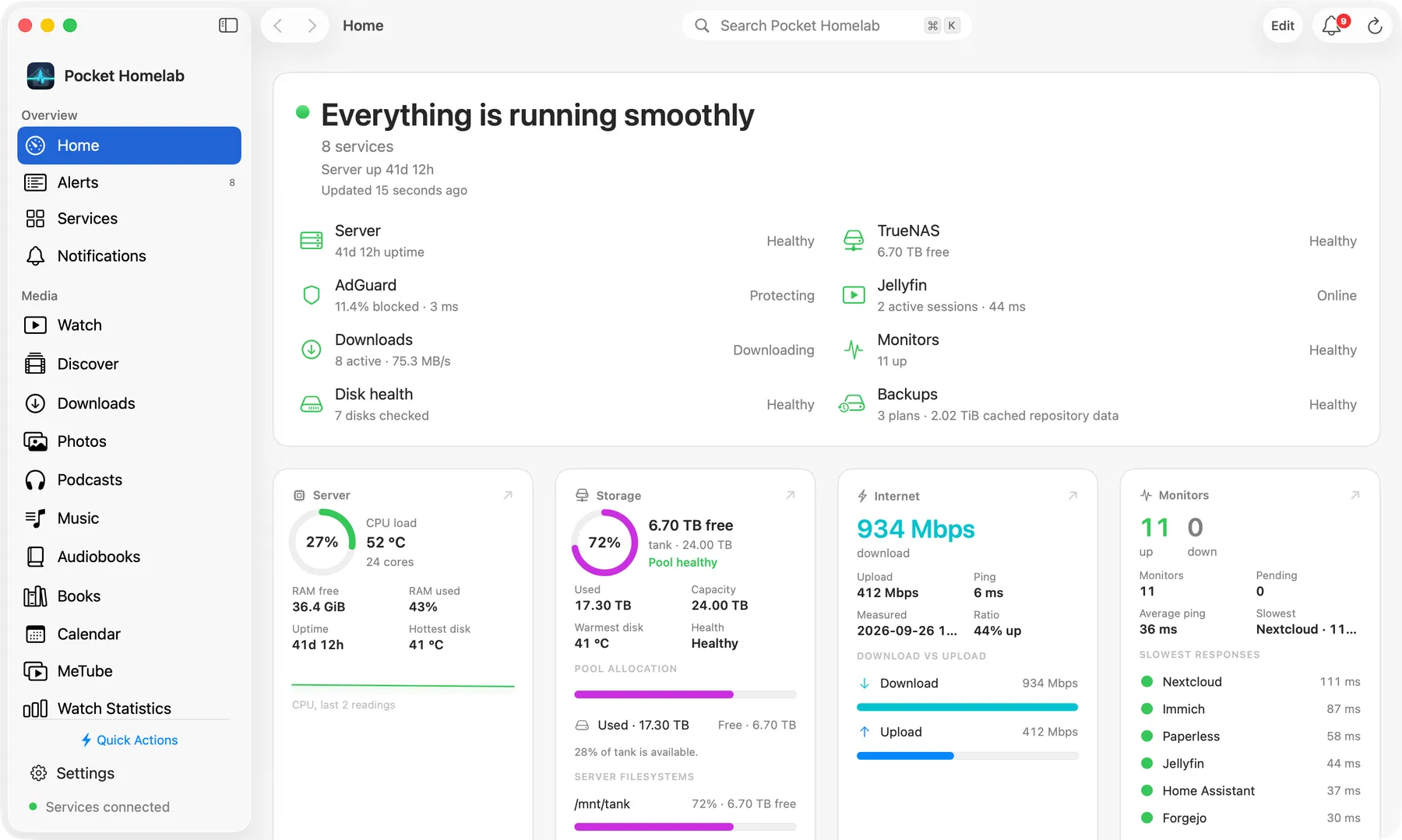Click the Home sidebar item
Screen dimensions: 1402x840
129,146
